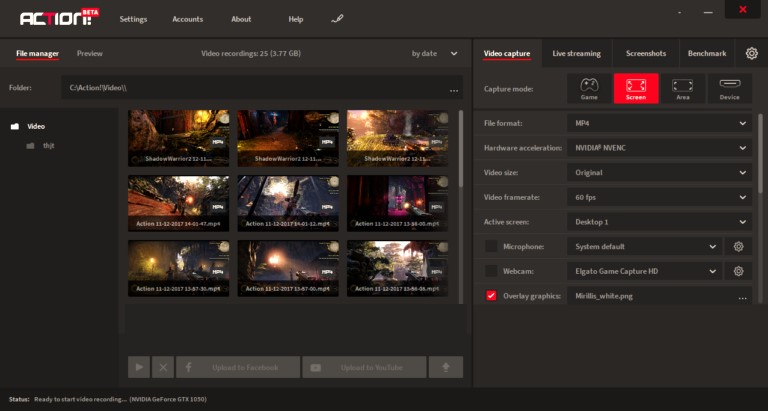Viewport: 768px width, 411px height.
Task: Expand the Video size dropdown
Action: pos(659,172)
